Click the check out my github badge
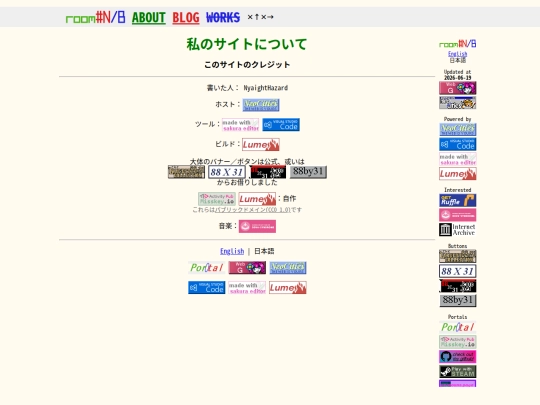Image resolution: width=540 pixels, height=405 pixels. coord(458,357)
